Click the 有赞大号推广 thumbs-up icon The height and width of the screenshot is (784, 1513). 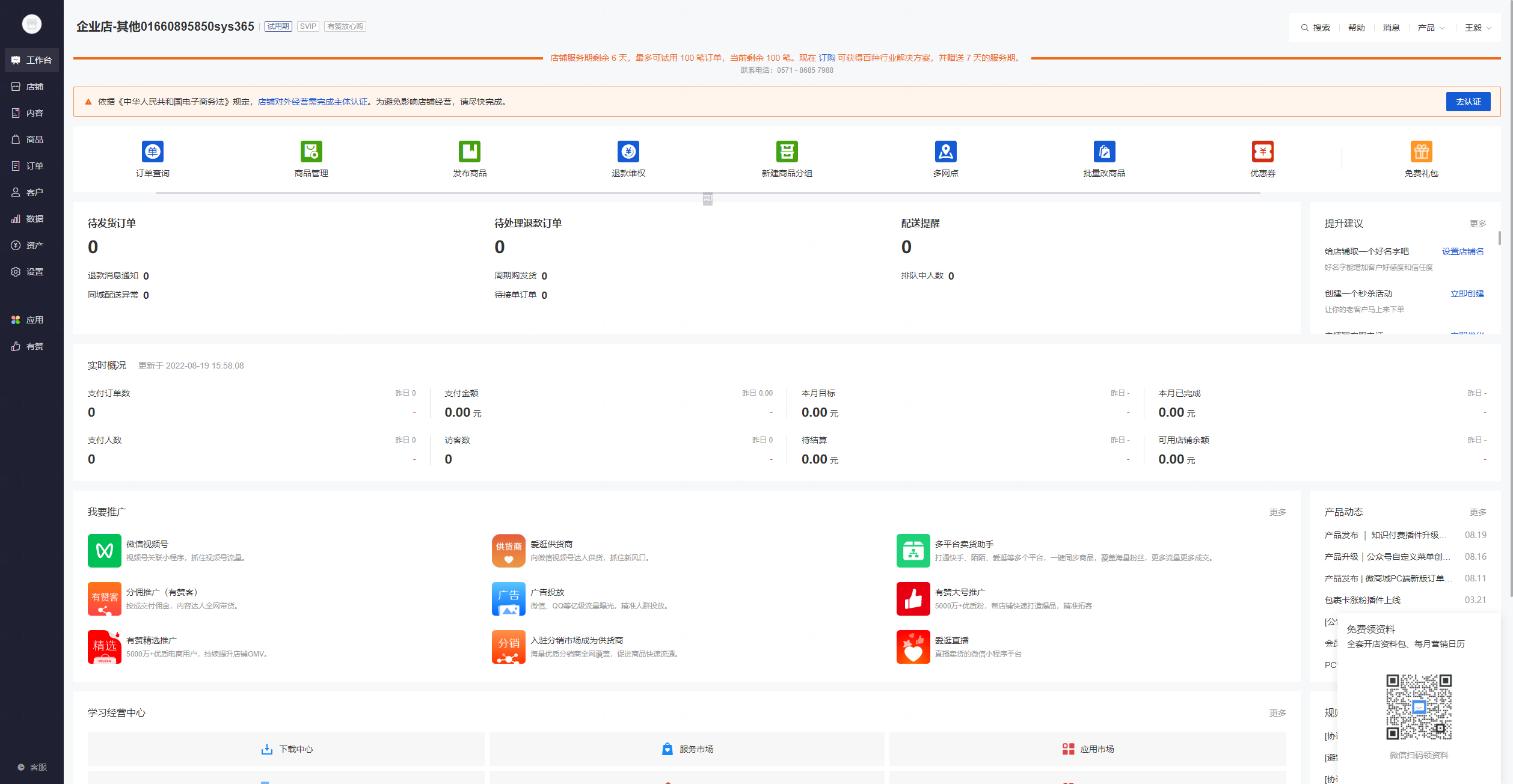pos(913,599)
